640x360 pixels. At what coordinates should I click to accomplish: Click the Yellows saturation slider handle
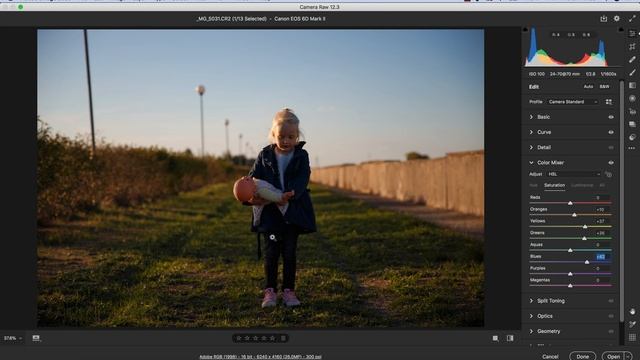pos(585,226)
